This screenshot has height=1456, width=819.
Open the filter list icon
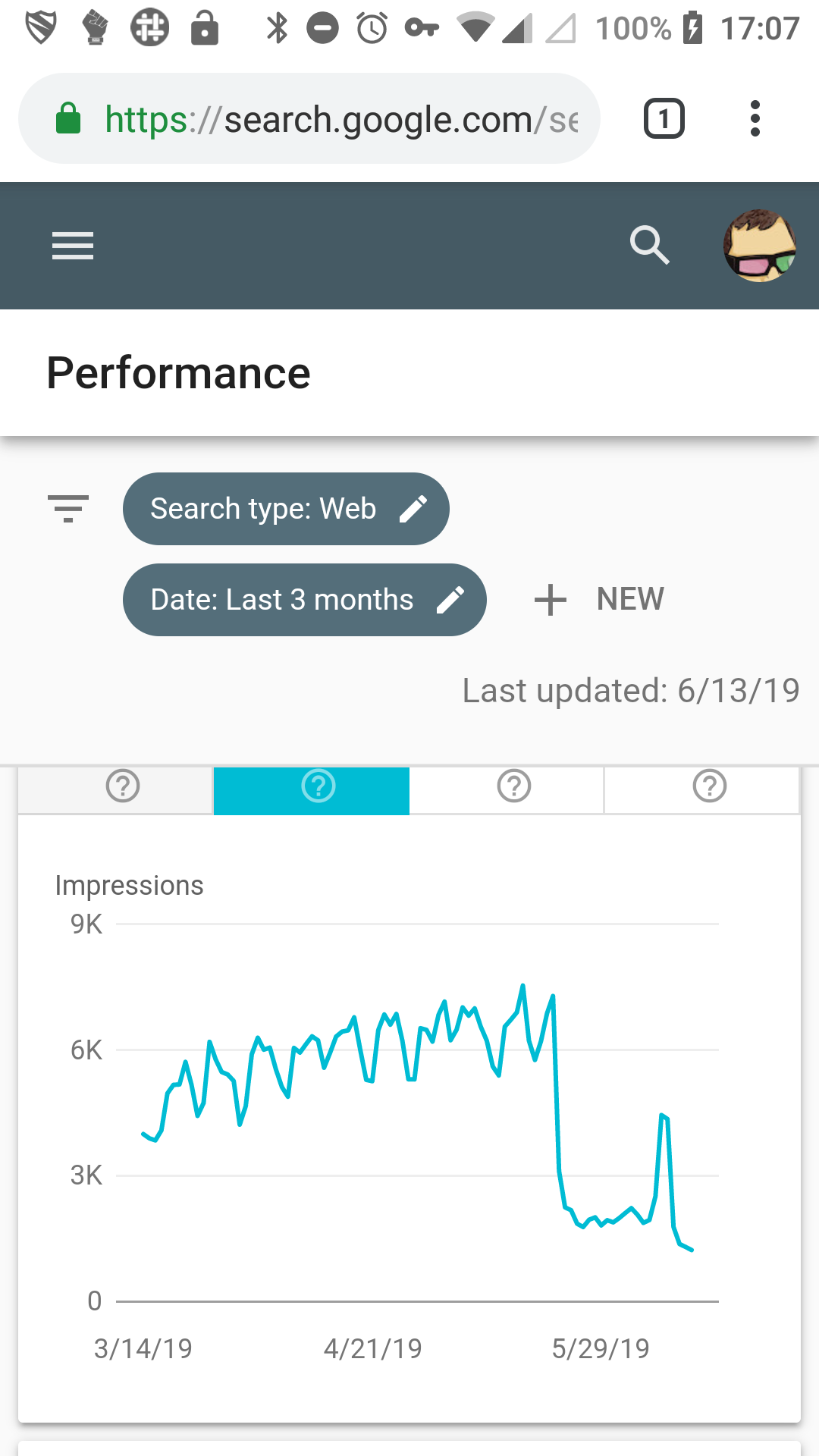(68, 508)
